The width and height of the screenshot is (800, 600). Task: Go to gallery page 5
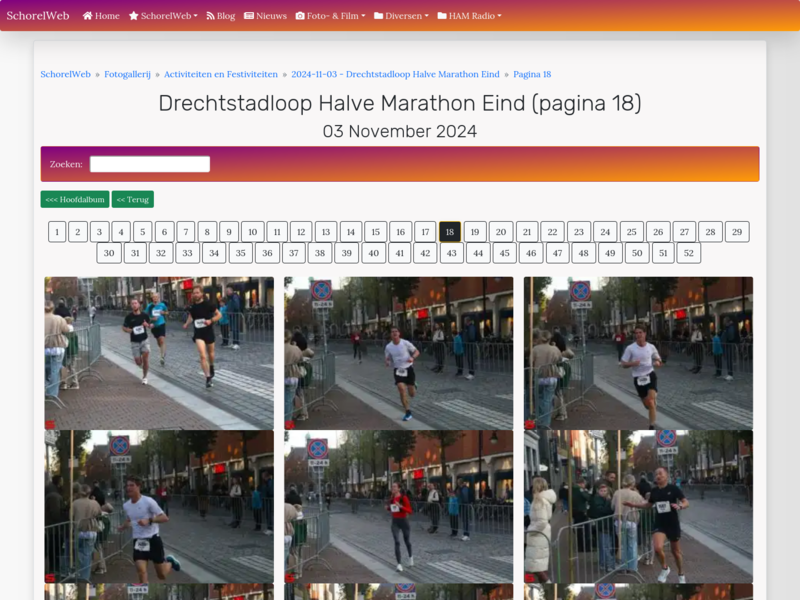[143, 232]
